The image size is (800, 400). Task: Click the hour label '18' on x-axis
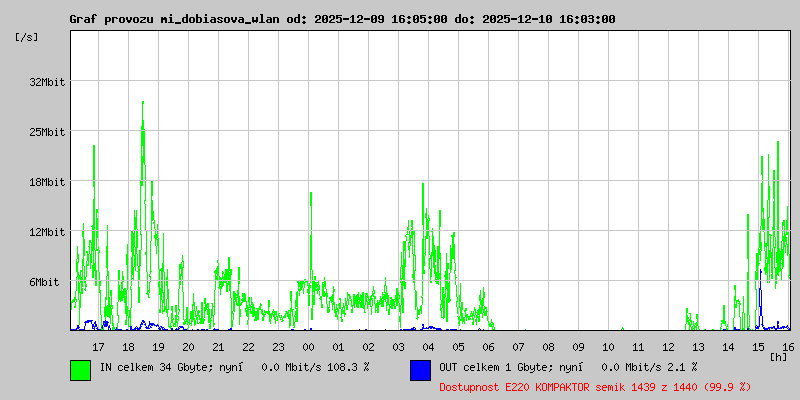[128, 347]
